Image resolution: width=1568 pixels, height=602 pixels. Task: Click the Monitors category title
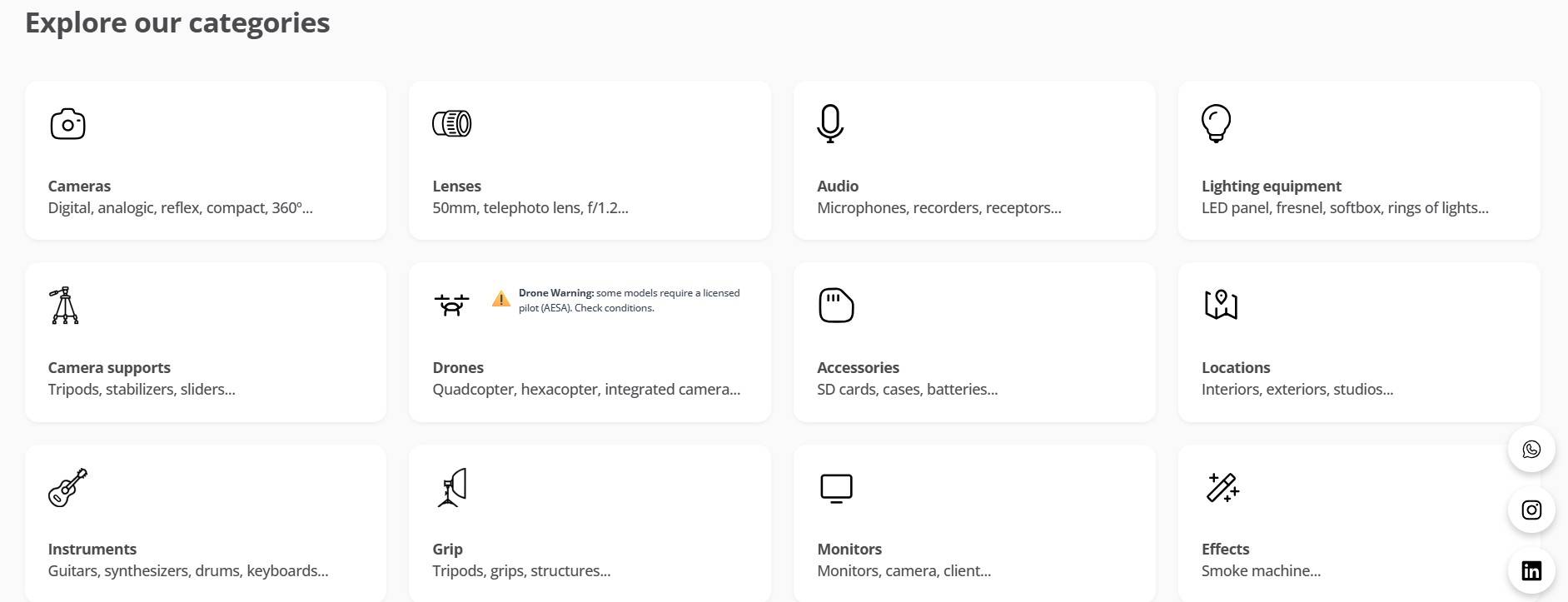tap(849, 550)
